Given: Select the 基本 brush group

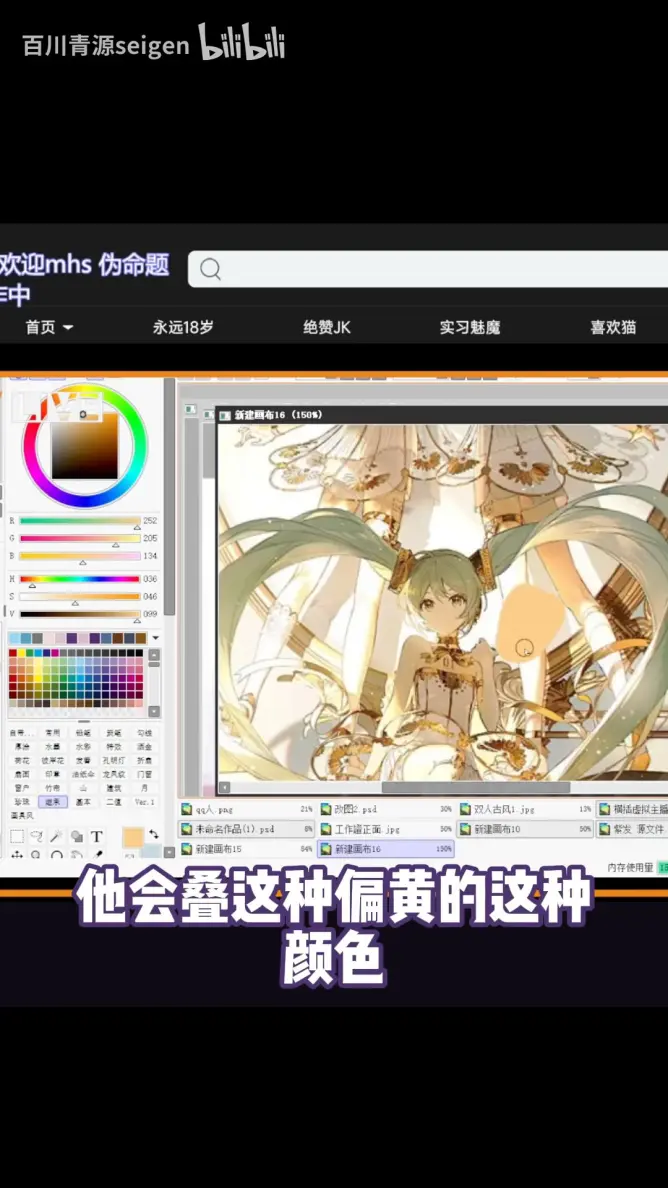Looking at the screenshot, I should point(83,802).
